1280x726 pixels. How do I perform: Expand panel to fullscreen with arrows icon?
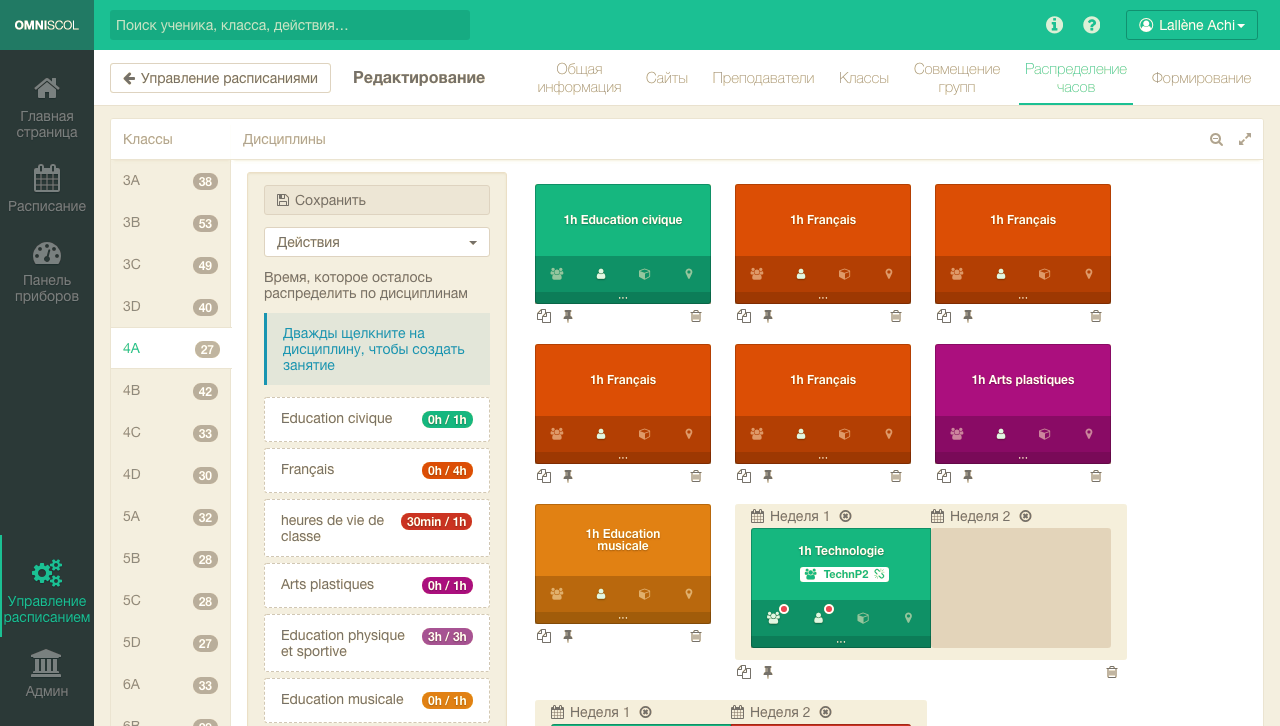click(x=1245, y=140)
